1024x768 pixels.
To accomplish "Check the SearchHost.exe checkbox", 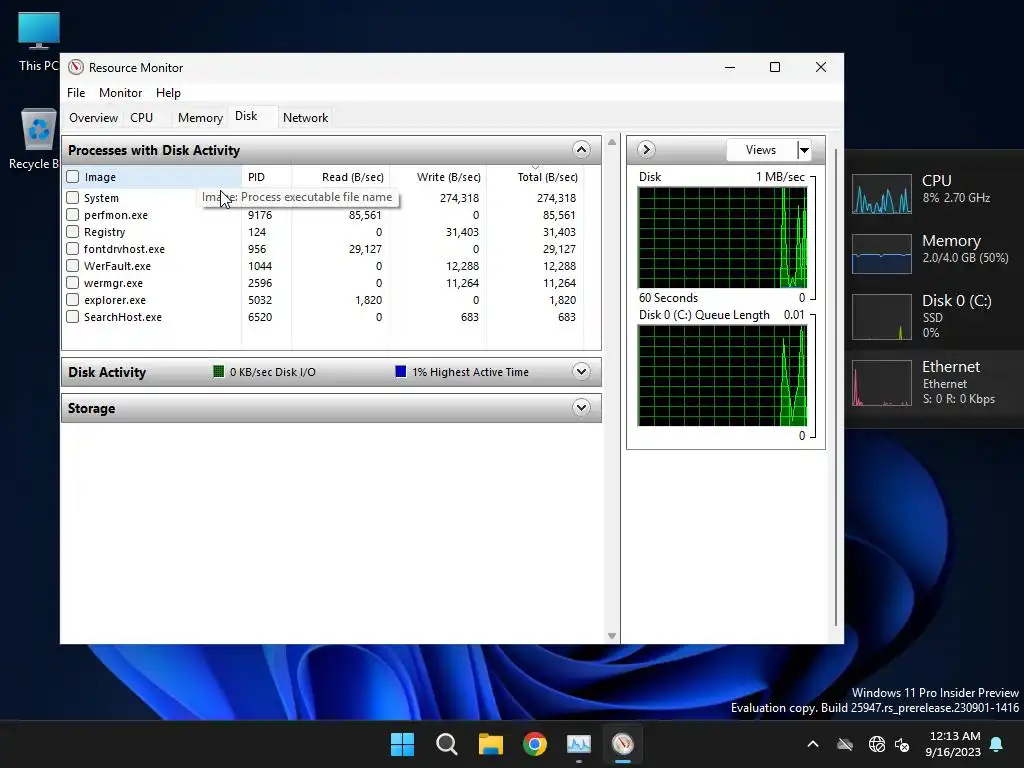I will (x=72, y=316).
